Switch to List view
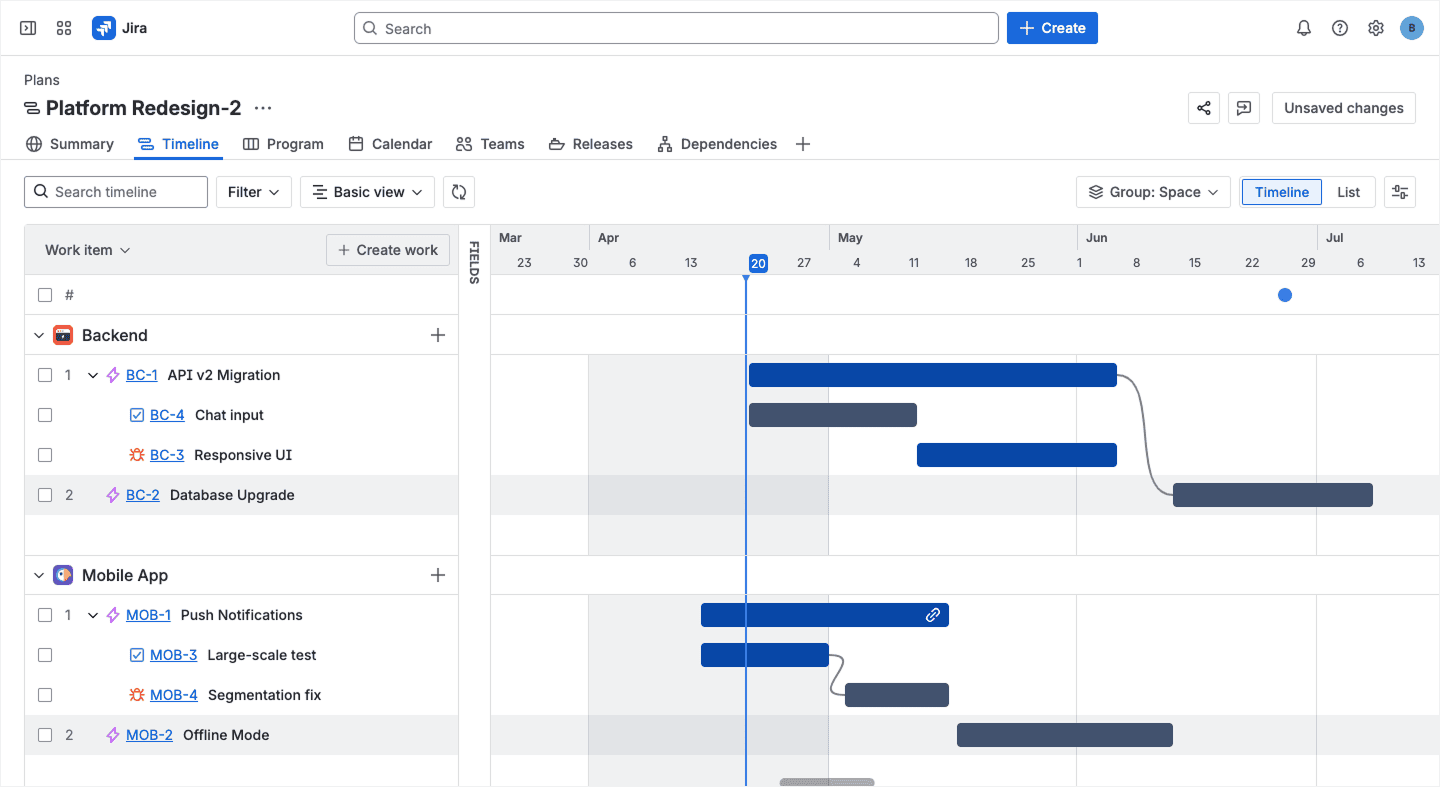The image size is (1440, 787). (1348, 192)
